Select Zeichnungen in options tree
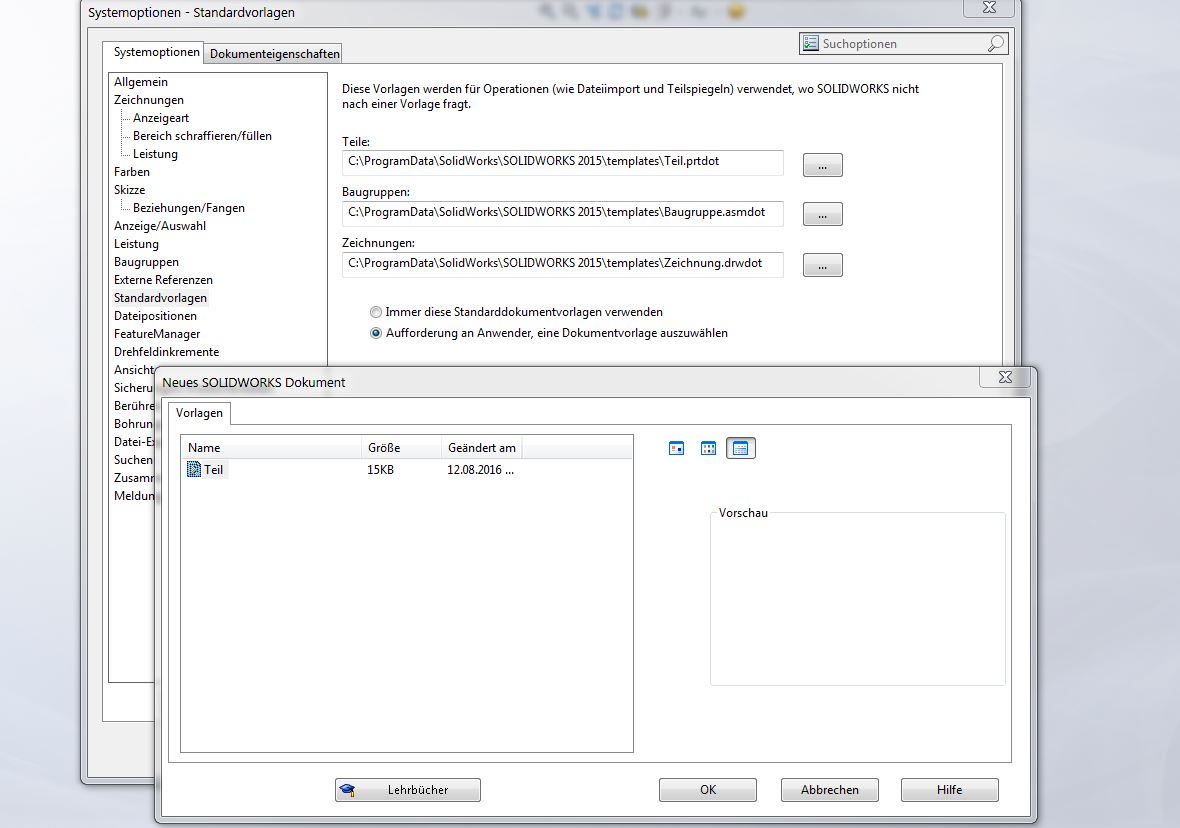 point(148,100)
